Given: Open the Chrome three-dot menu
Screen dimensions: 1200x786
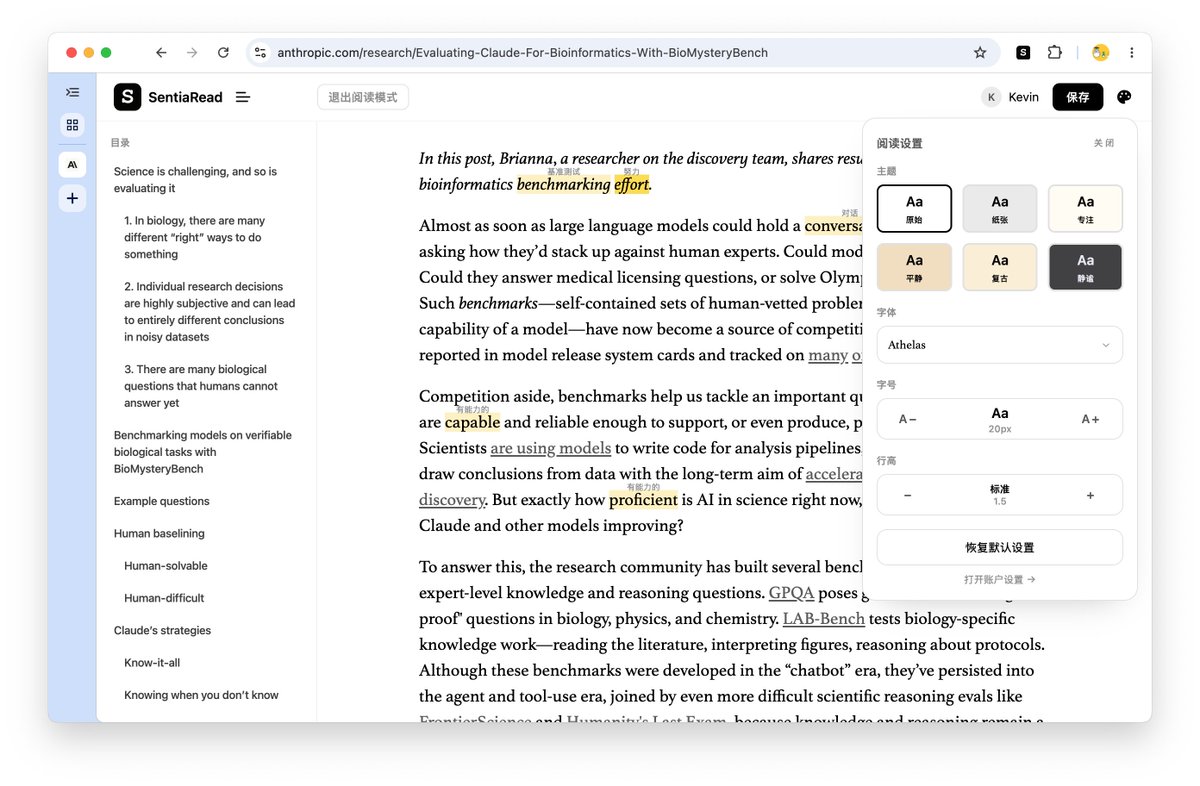Looking at the screenshot, I should (x=1131, y=53).
